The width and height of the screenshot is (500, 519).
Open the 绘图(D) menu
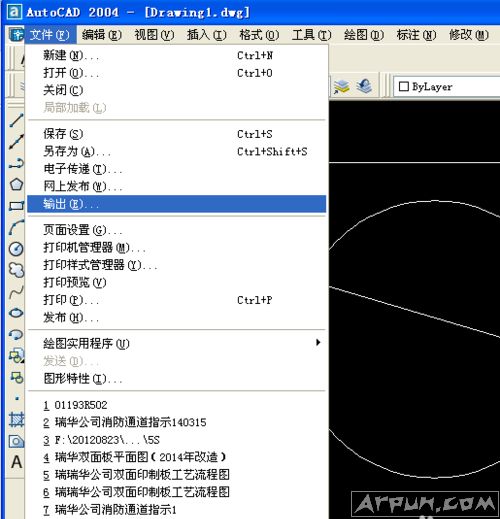[x=364, y=35]
